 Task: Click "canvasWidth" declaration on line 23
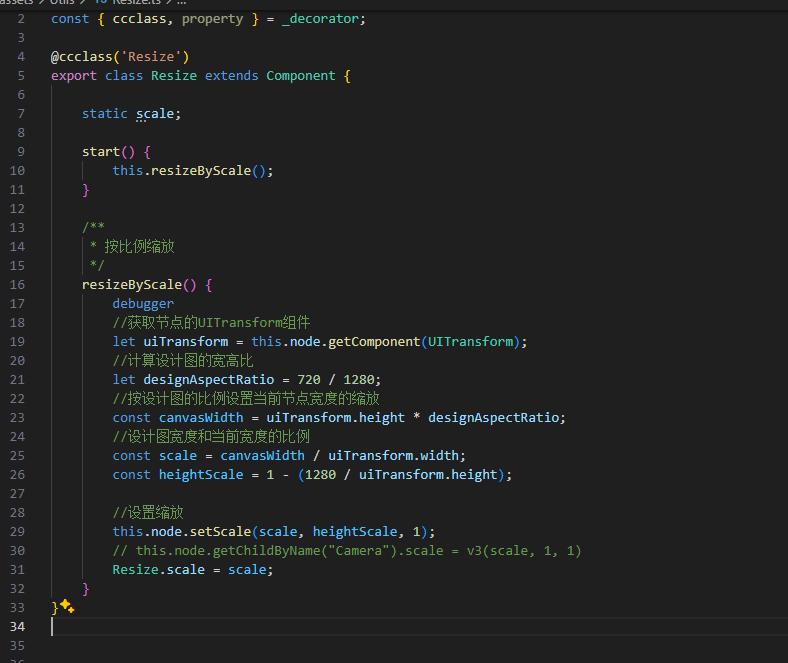pos(201,418)
